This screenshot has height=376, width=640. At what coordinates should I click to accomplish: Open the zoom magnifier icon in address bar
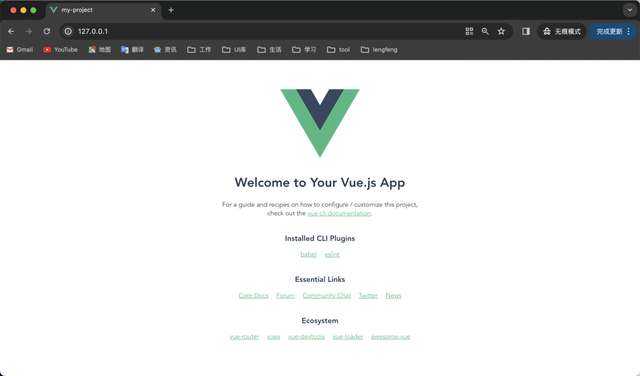point(485,31)
